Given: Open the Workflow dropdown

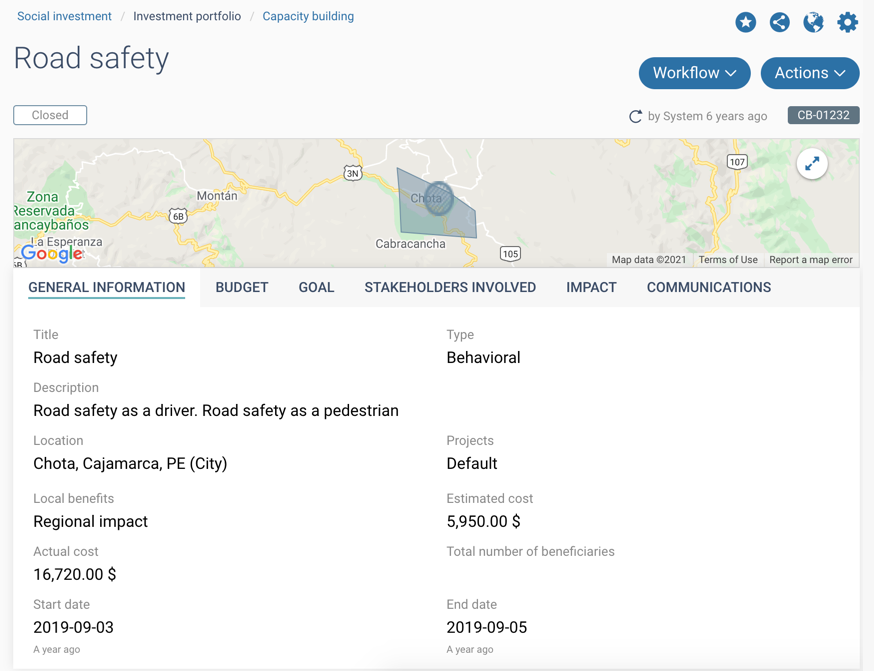Looking at the screenshot, I should tap(694, 73).
